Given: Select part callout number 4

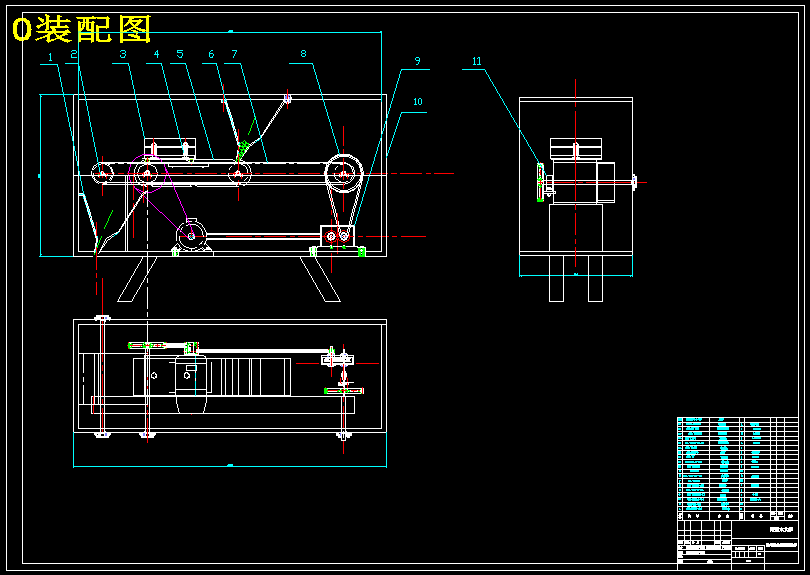Looking at the screenshot, I should 157,54.
